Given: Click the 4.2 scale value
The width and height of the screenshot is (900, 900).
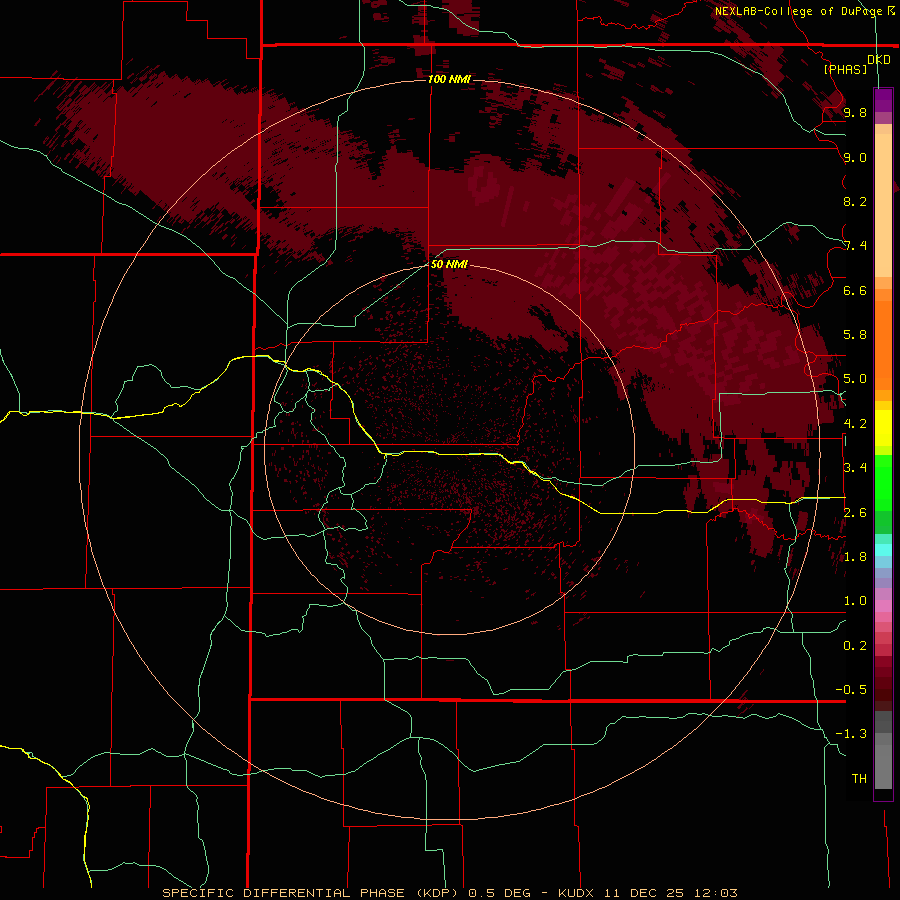Looking at the screenshot, I should pyautogui.click(x=855, y=424).
